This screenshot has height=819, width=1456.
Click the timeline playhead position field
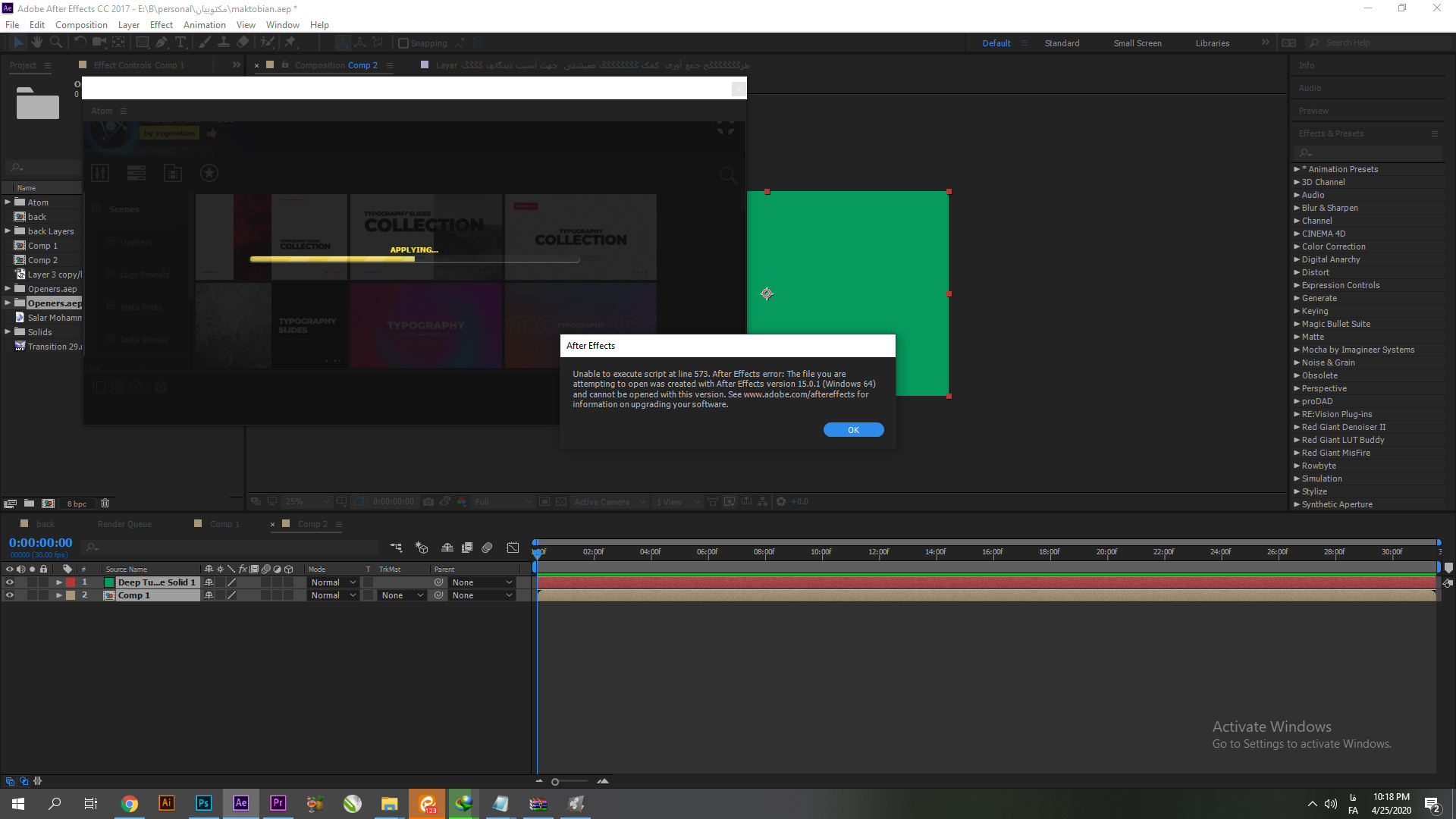coord(40,542)
